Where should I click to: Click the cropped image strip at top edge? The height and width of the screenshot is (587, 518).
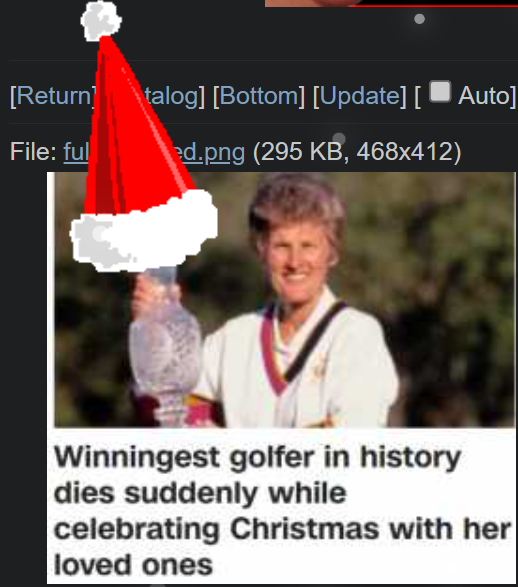tap(391, 3)
